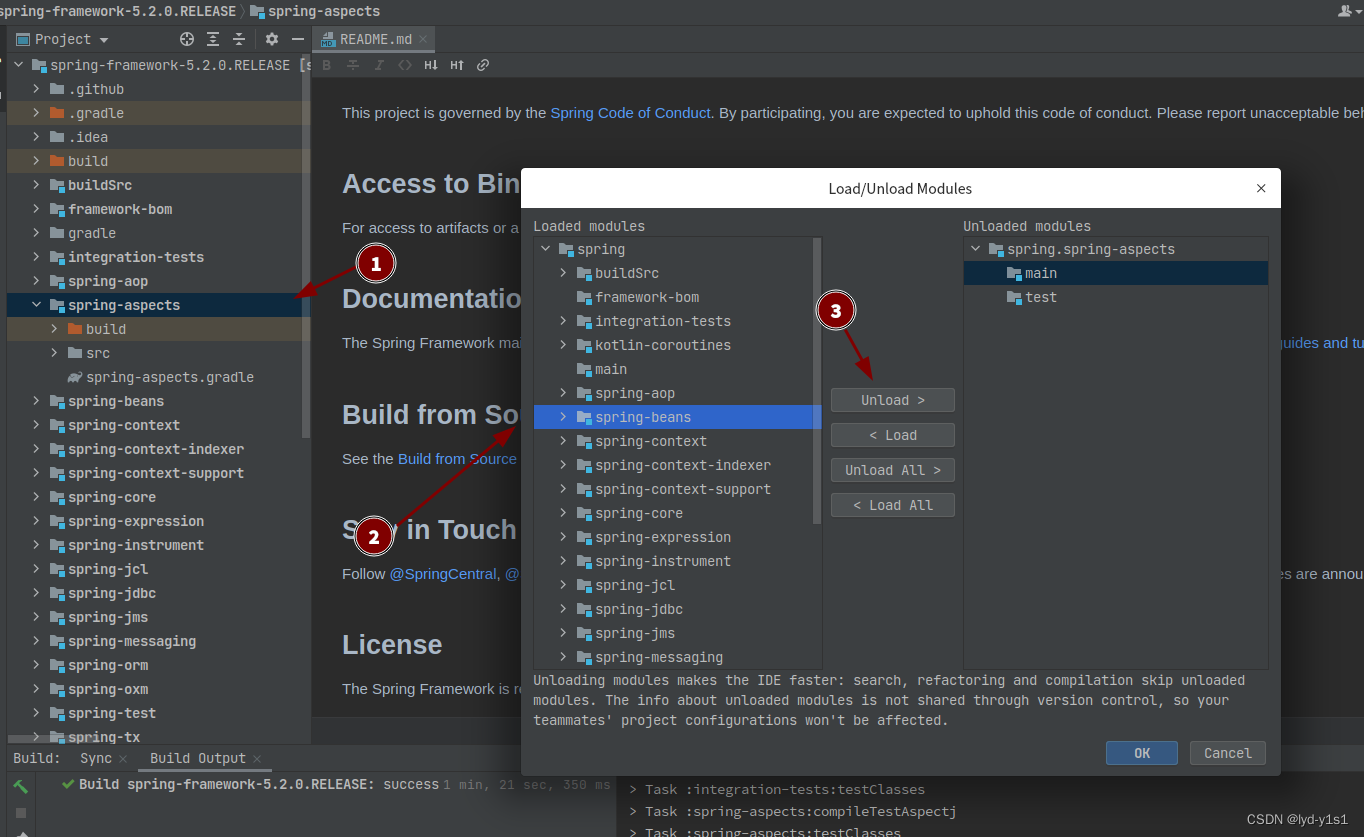This screenshot has width=1364, height=837.
Task: Toggle code span in the markdown toolbar
Action: [405, 65]
